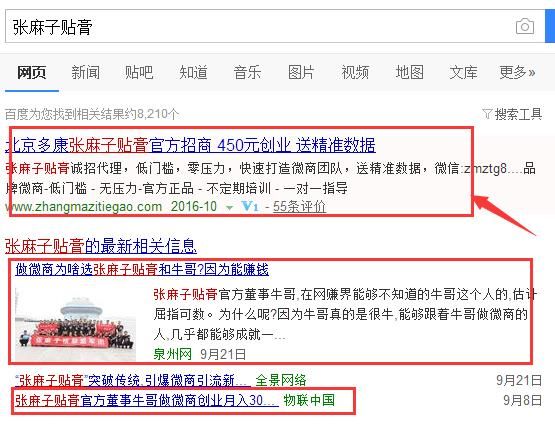This screenshot has height=425, width=555.
Task: Go to the 知道 tab
Action: (193, 73)
